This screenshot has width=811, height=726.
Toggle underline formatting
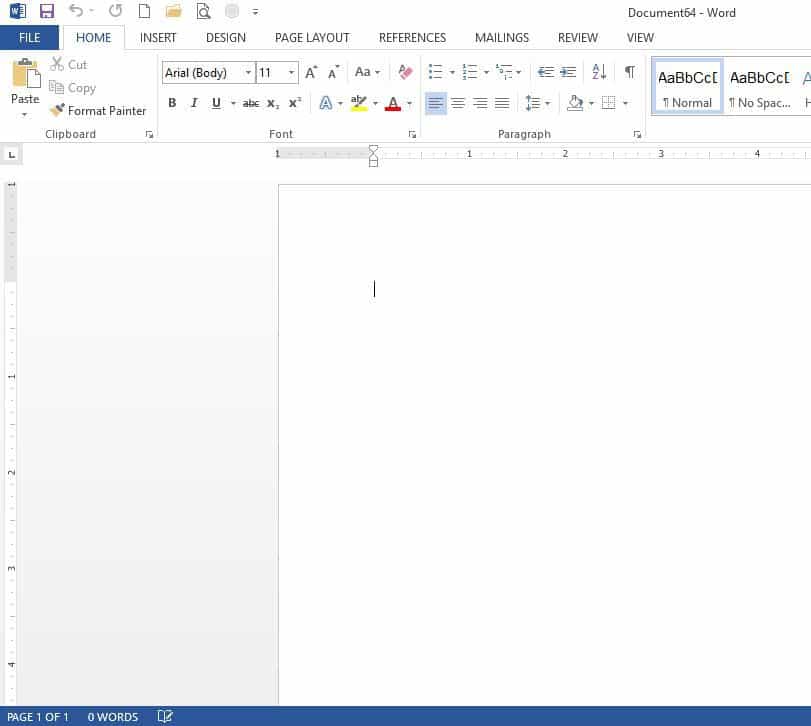[x=216, y=103]
